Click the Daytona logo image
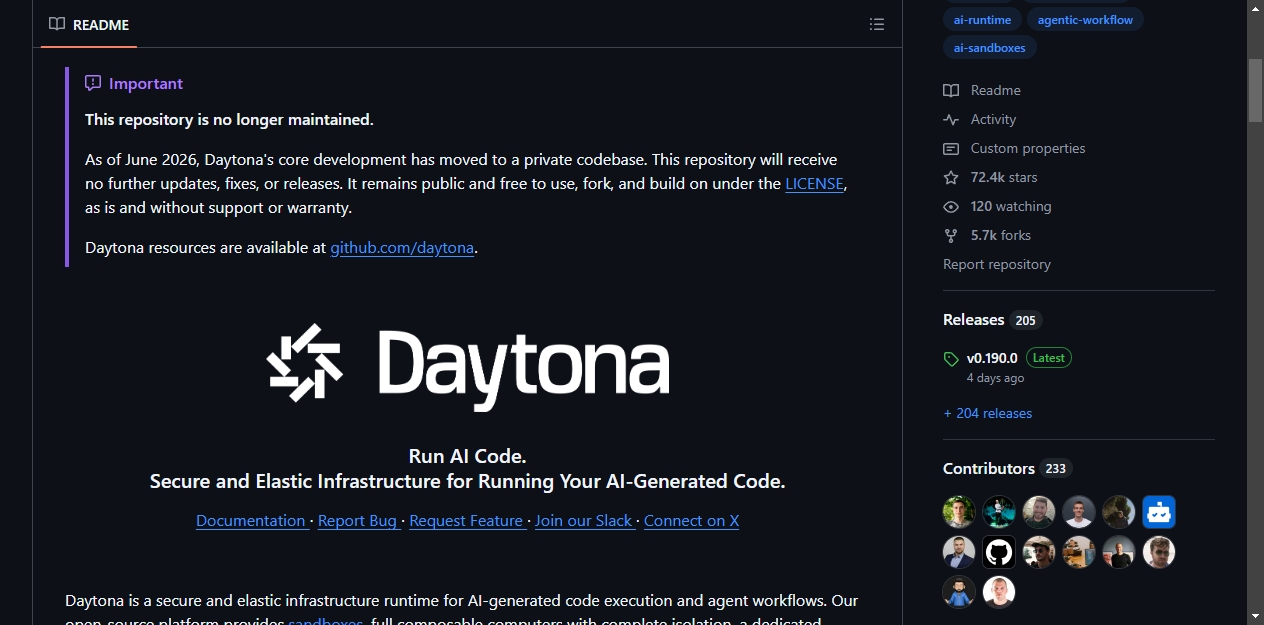Screen dimensions: 1264x625 point(467,367)
